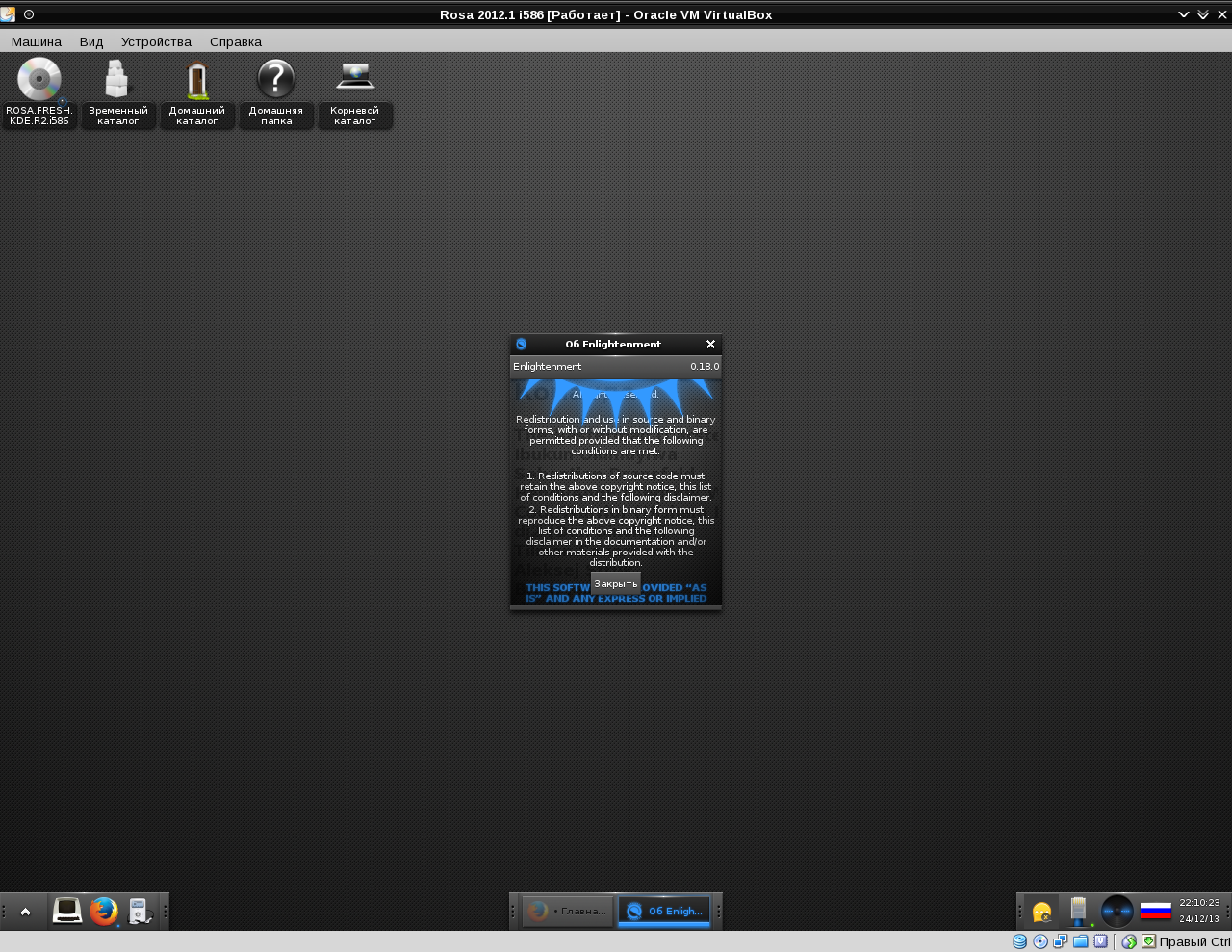1232x952 pixels.
Task: Click the VirtualBox hard disk activity icon
Action: [x=1019, y=941]
